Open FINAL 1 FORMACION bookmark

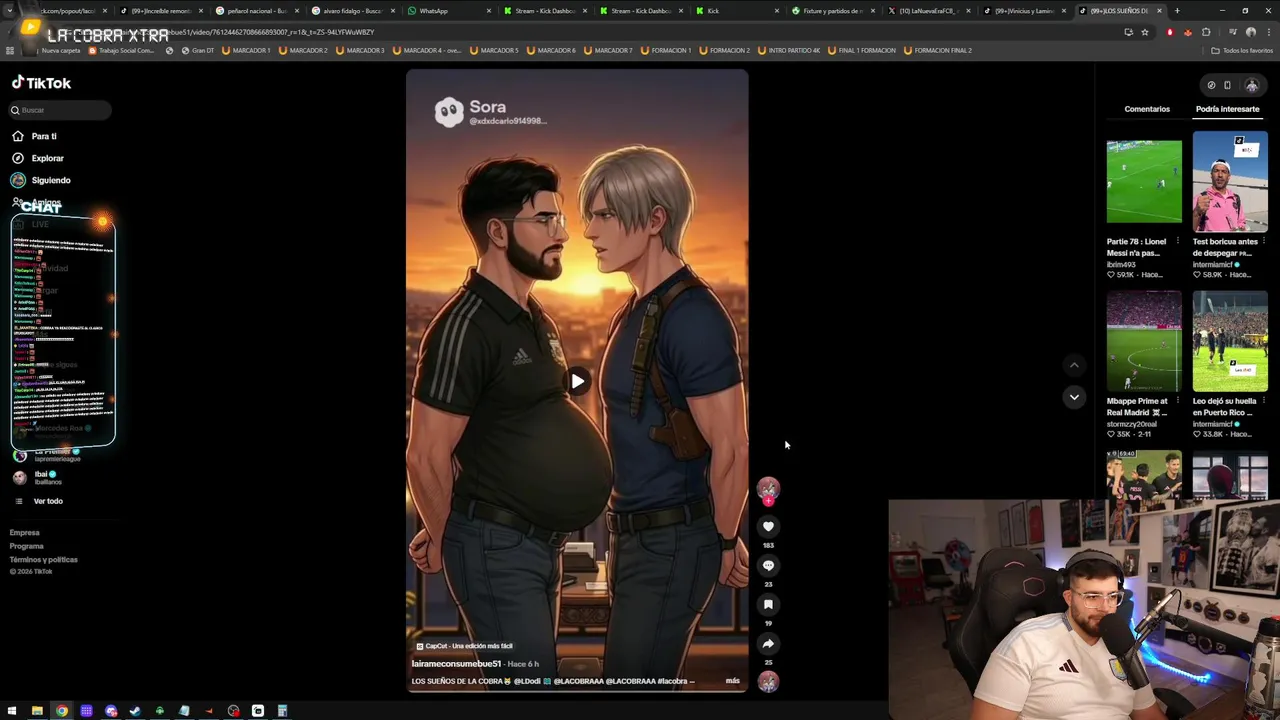tap(861, 50)
